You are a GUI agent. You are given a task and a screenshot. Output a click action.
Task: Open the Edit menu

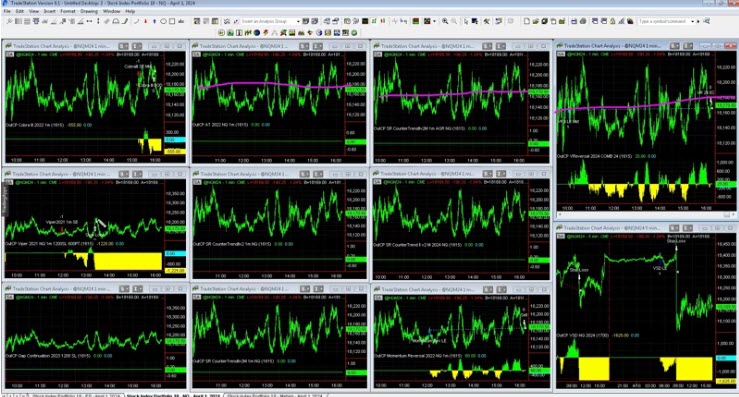point(20,11)
